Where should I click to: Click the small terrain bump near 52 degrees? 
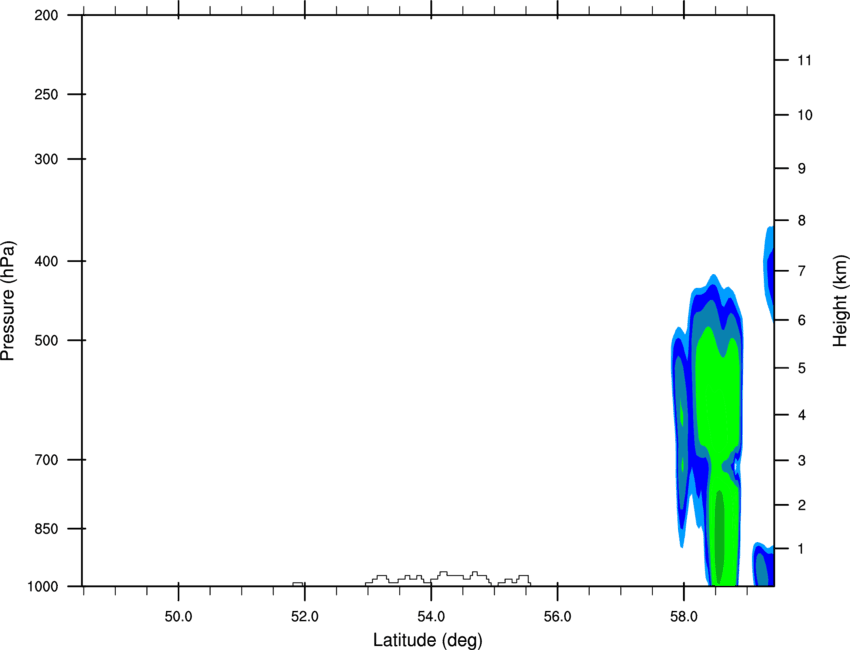click(x=298, y=584)
